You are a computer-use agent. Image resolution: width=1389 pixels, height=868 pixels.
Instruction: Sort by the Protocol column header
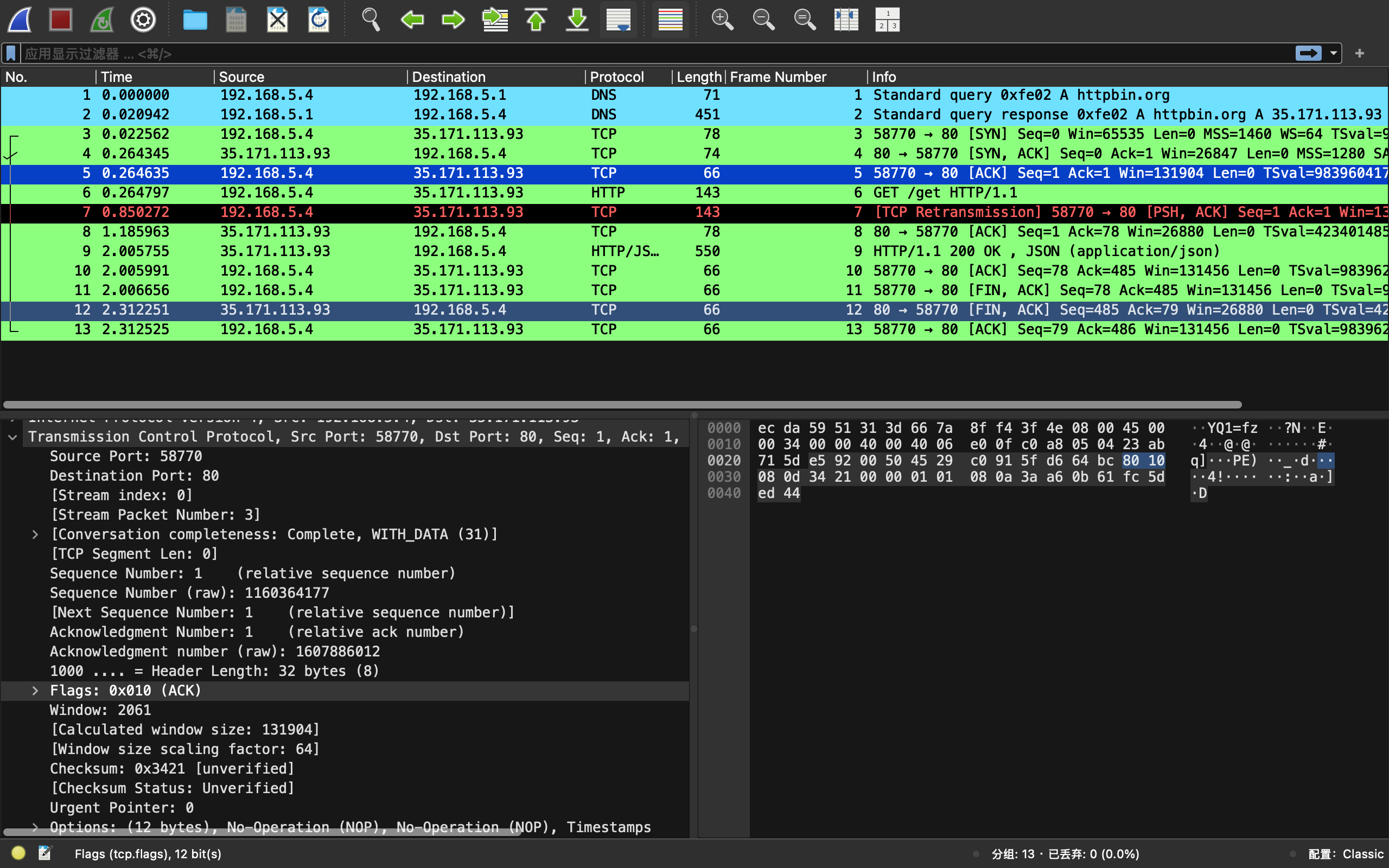tap(628, 77)
